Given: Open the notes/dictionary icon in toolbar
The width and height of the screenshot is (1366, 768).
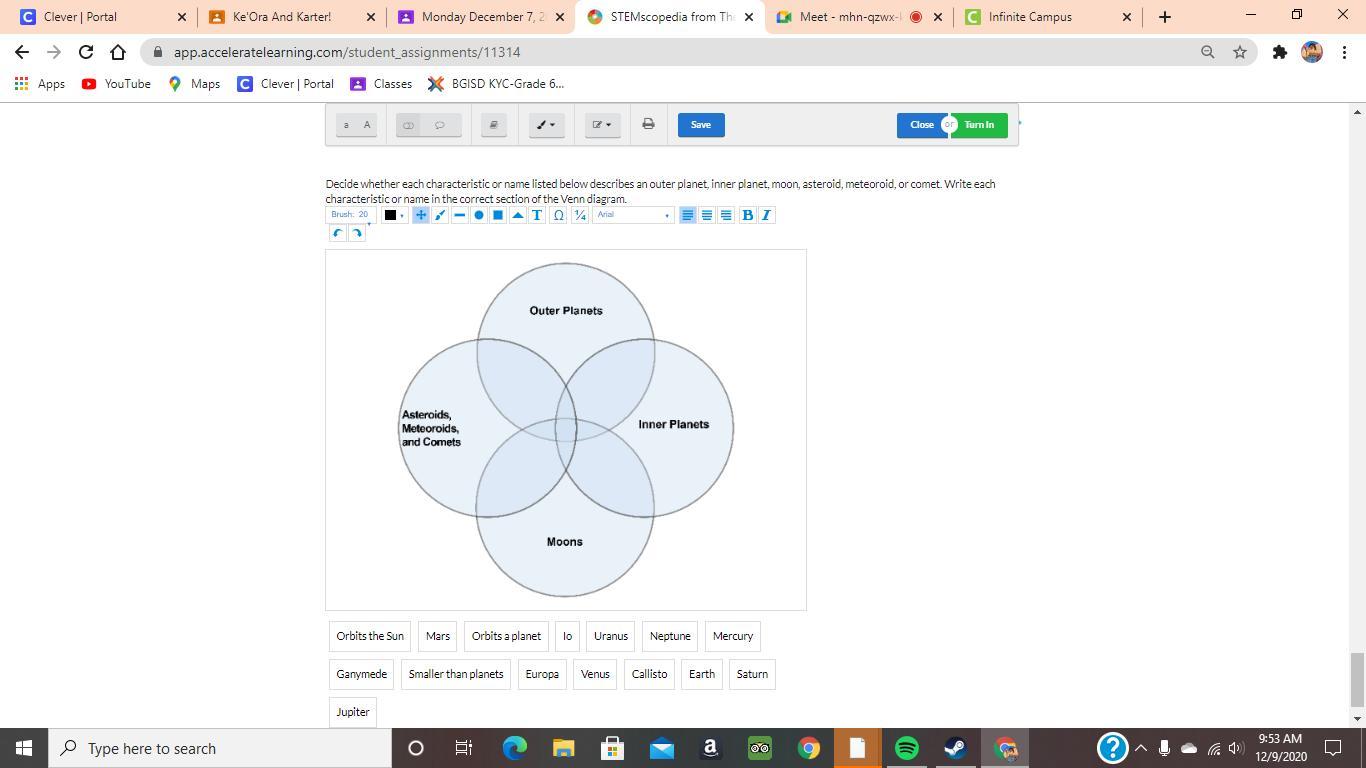Looking at the screenshot, I should (494, 125).
